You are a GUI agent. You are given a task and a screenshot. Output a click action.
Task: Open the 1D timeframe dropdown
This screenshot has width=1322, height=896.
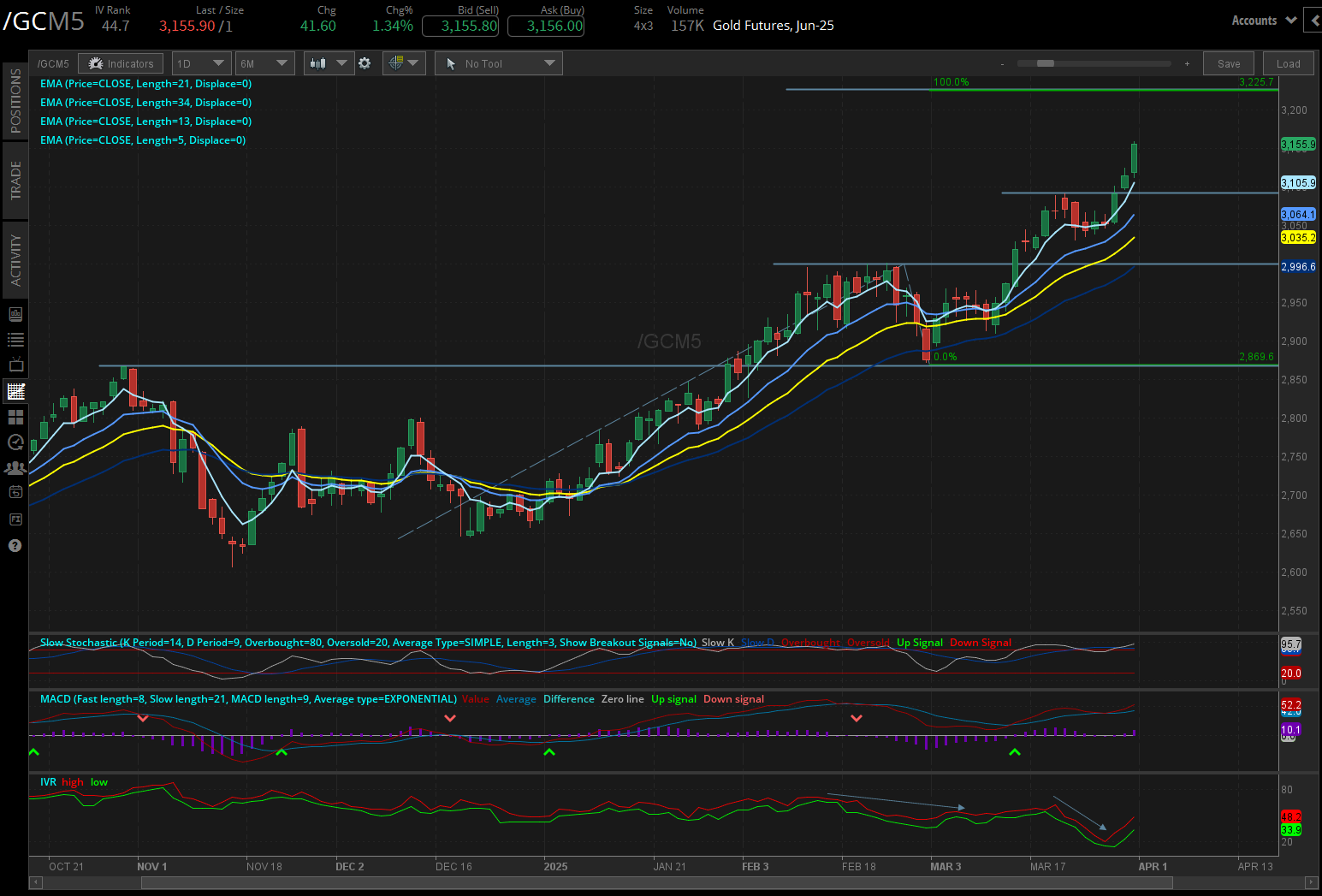[x=201, y=62]
